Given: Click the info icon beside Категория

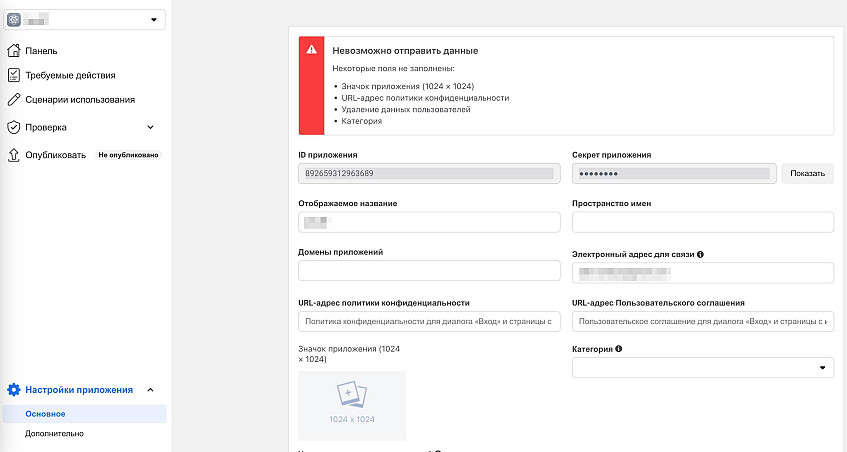Looking at the screenshot, I should pyautogui.click(x=619, y=349).
